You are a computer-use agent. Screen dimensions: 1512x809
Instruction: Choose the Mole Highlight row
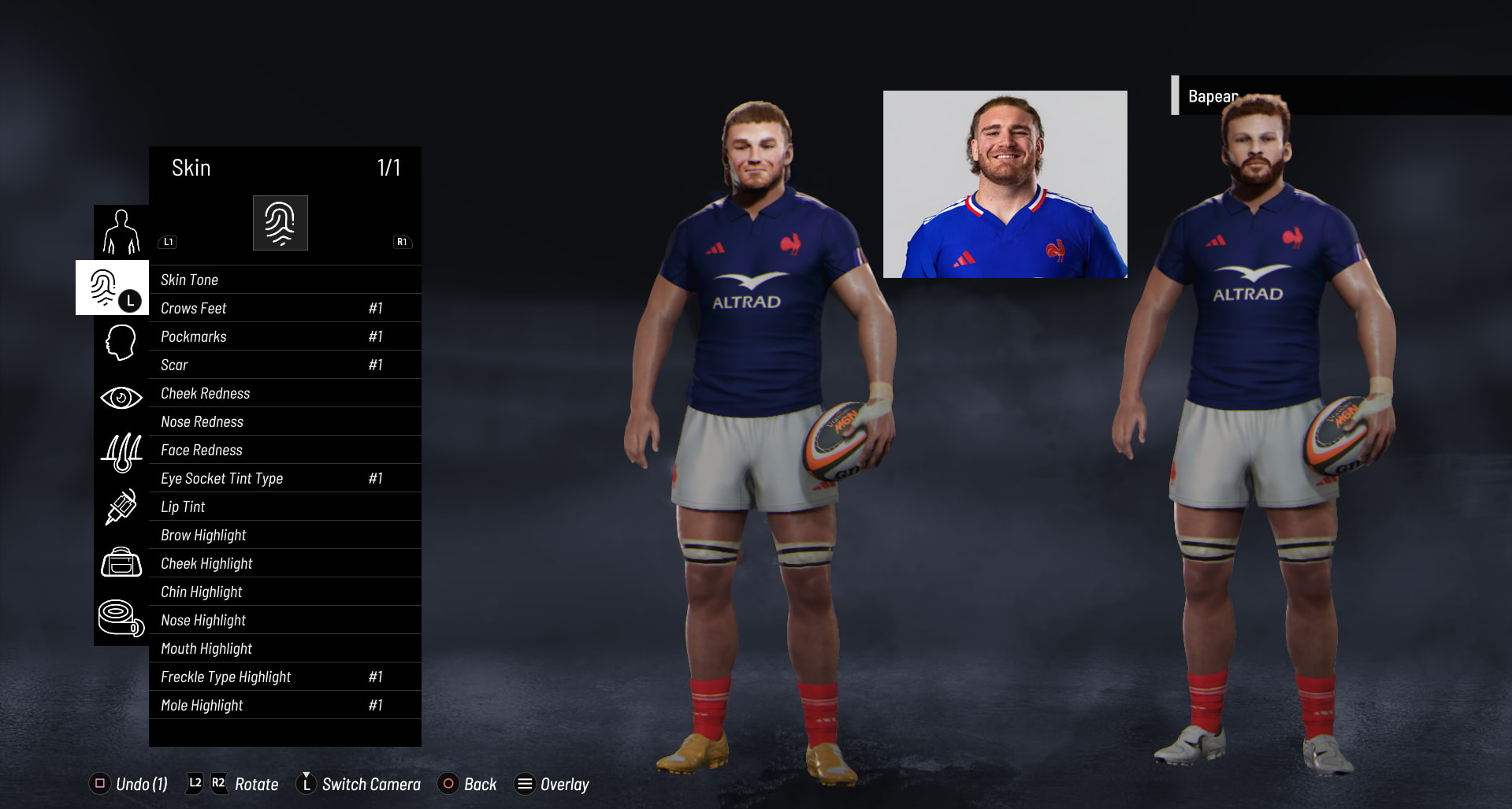click(285, 705)
